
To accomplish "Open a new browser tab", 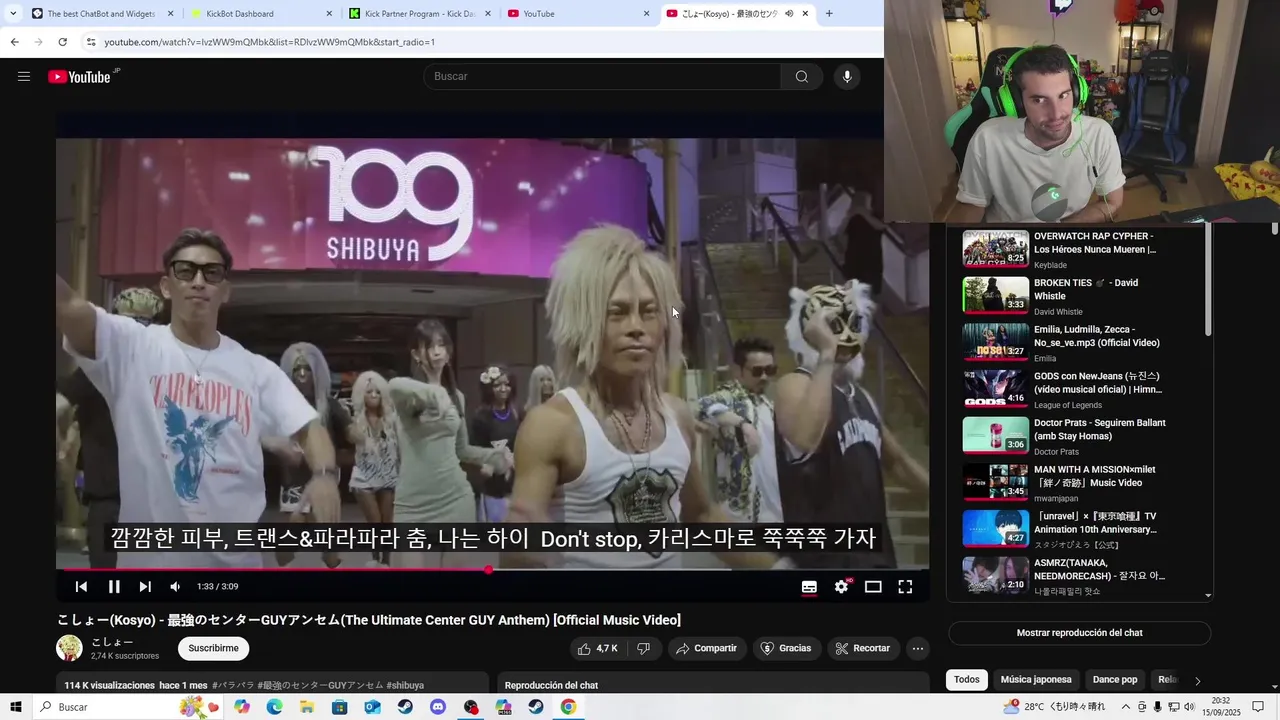I will coord(829,14).
